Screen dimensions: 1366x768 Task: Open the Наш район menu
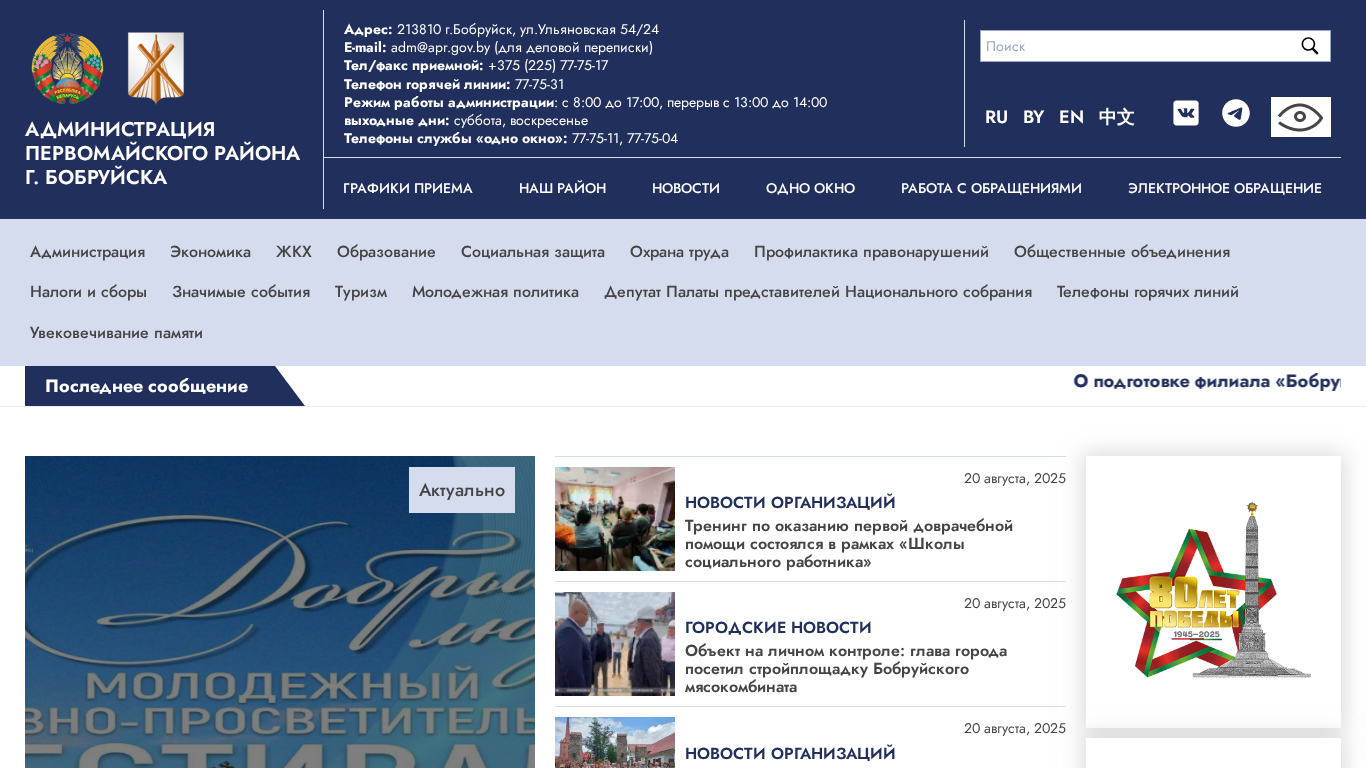[562, 188]
